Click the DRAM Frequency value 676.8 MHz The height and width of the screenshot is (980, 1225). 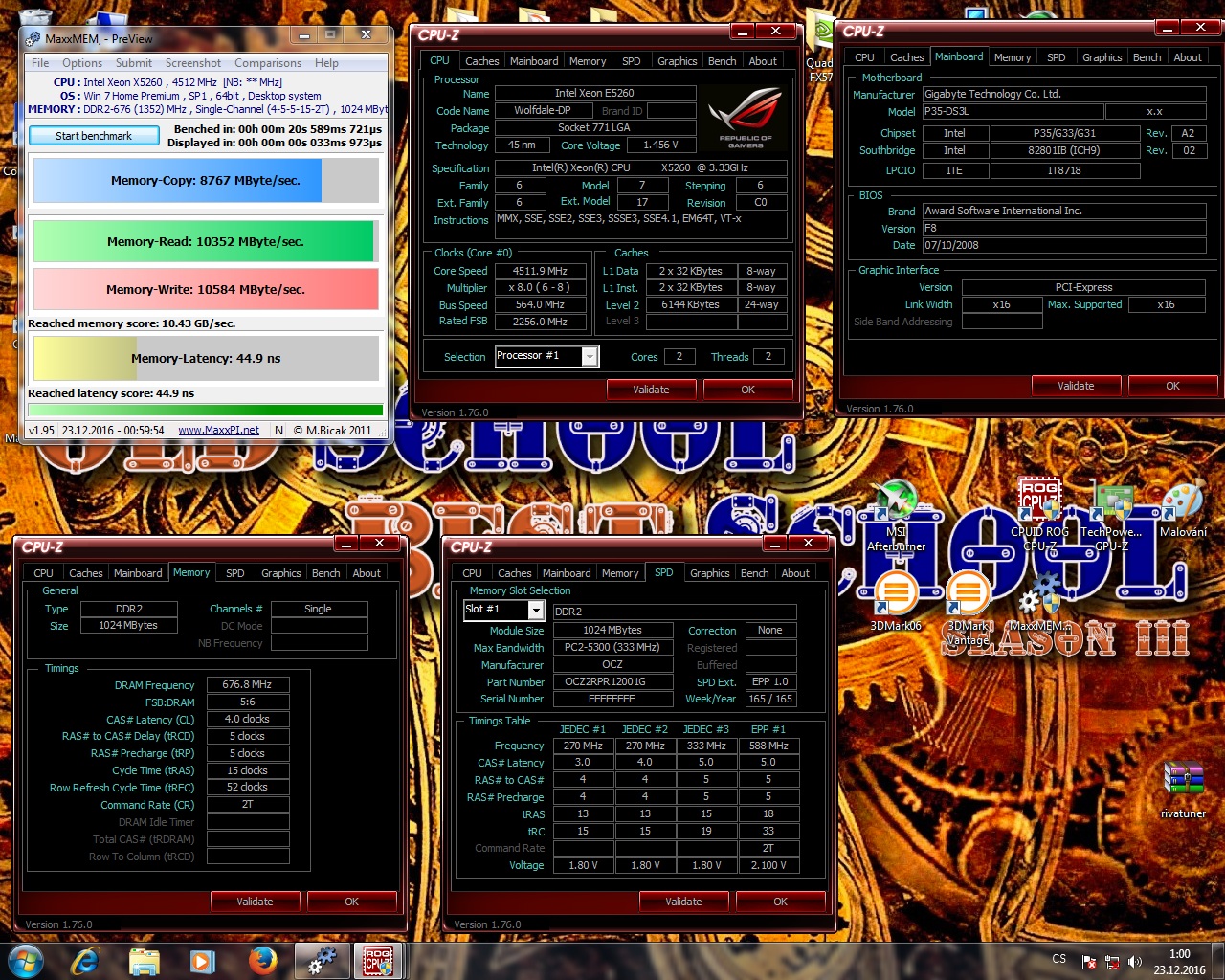pos(247,685)
